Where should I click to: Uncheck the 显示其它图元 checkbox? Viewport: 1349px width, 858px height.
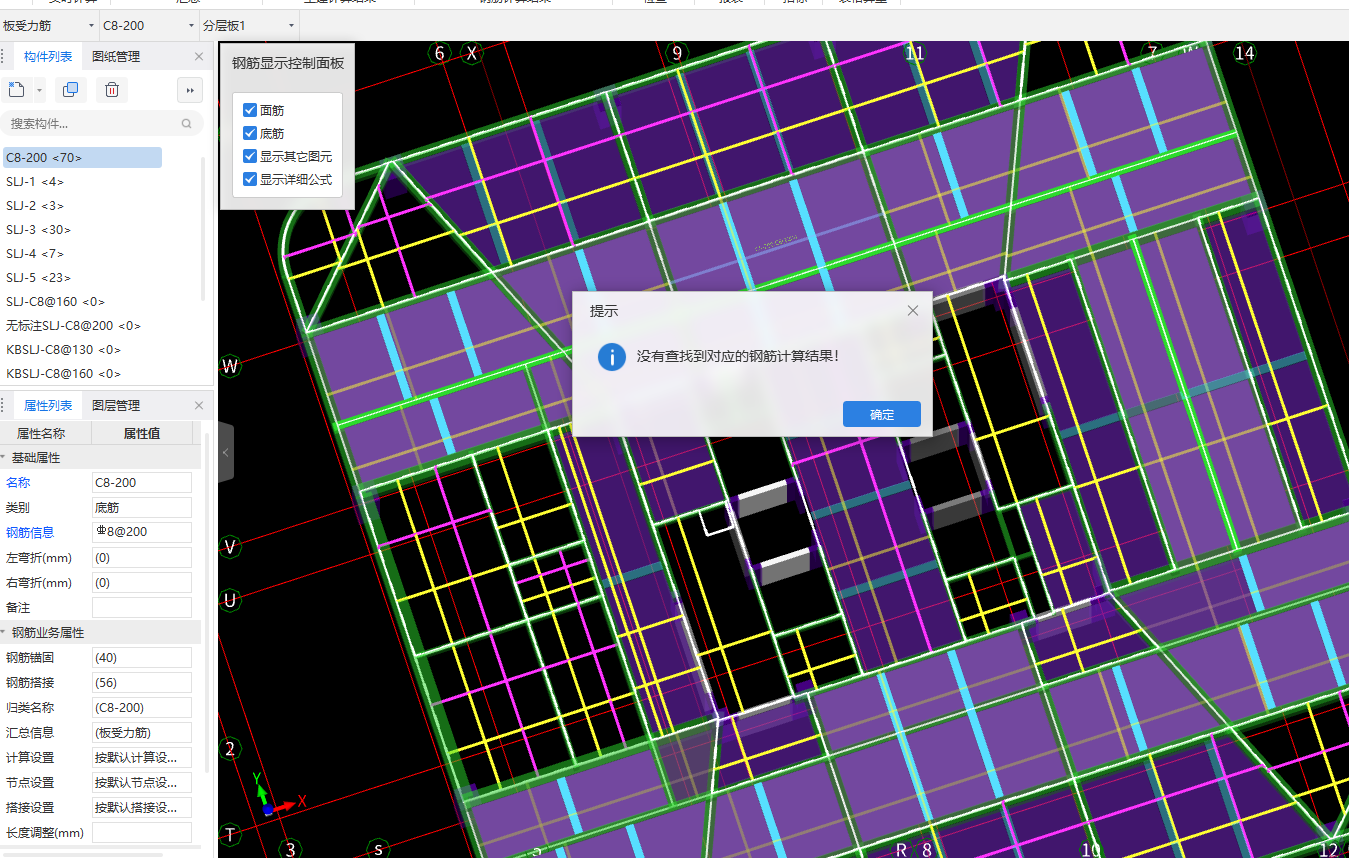[250, 156]
